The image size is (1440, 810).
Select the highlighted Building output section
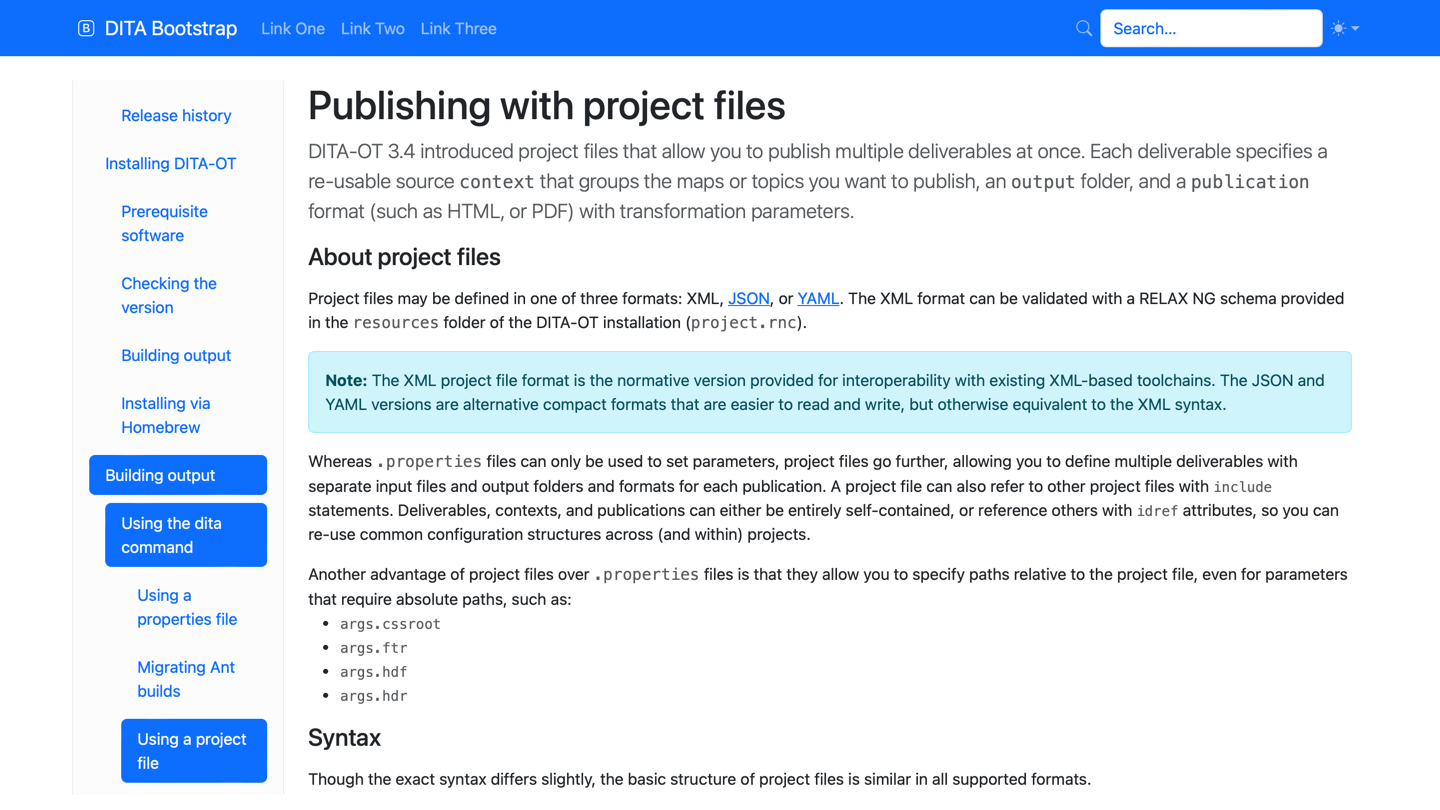178,475
